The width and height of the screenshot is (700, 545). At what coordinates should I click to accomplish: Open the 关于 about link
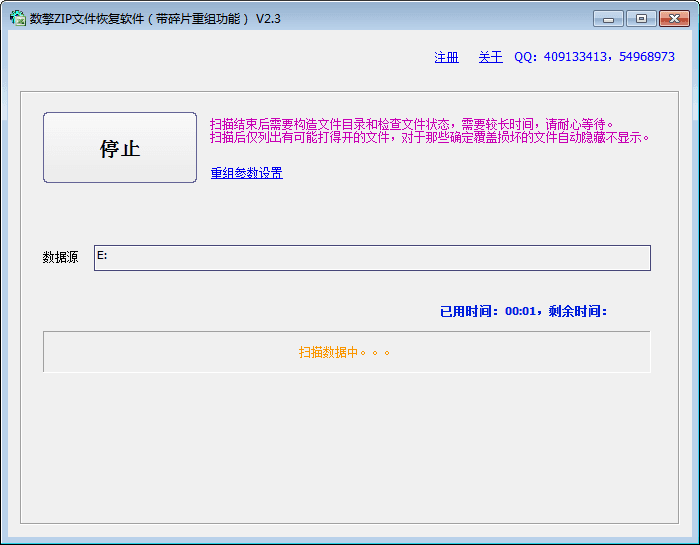[490, 57]
